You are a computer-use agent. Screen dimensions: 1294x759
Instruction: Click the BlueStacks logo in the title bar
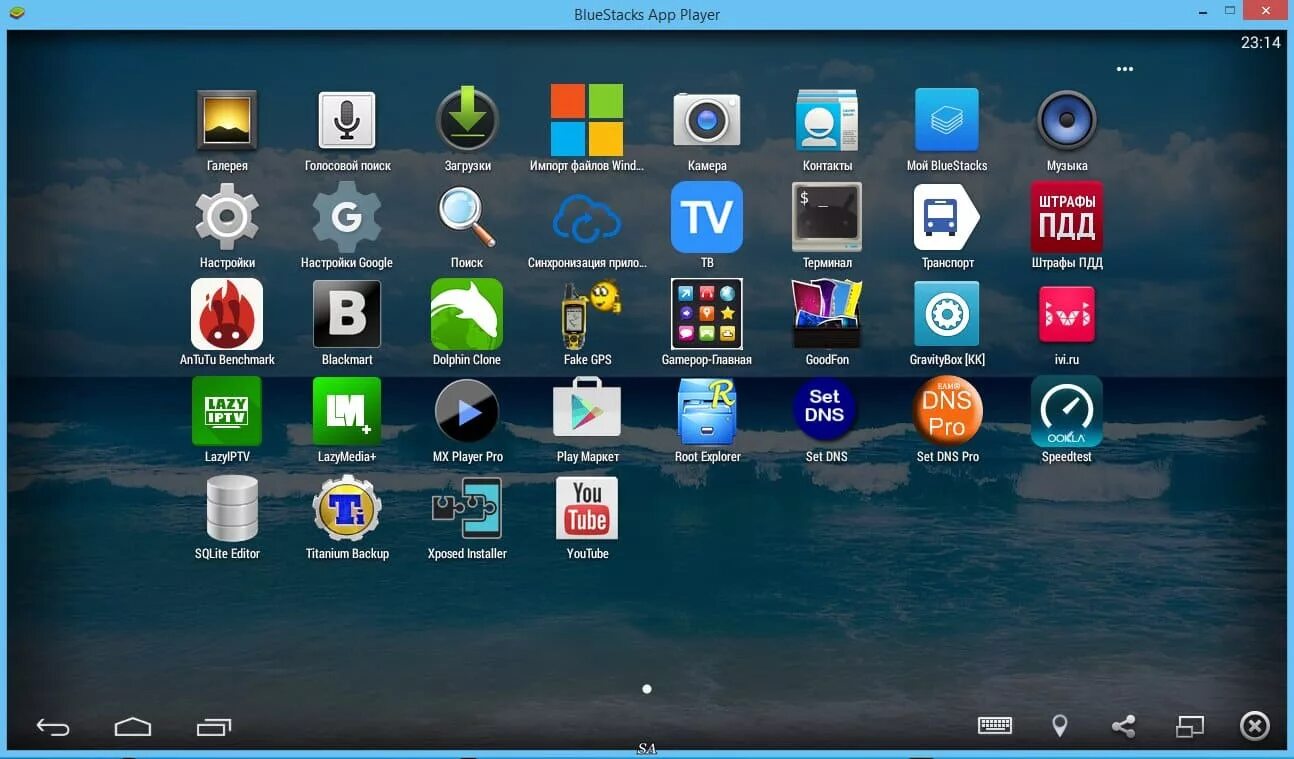tap(16, 14)
